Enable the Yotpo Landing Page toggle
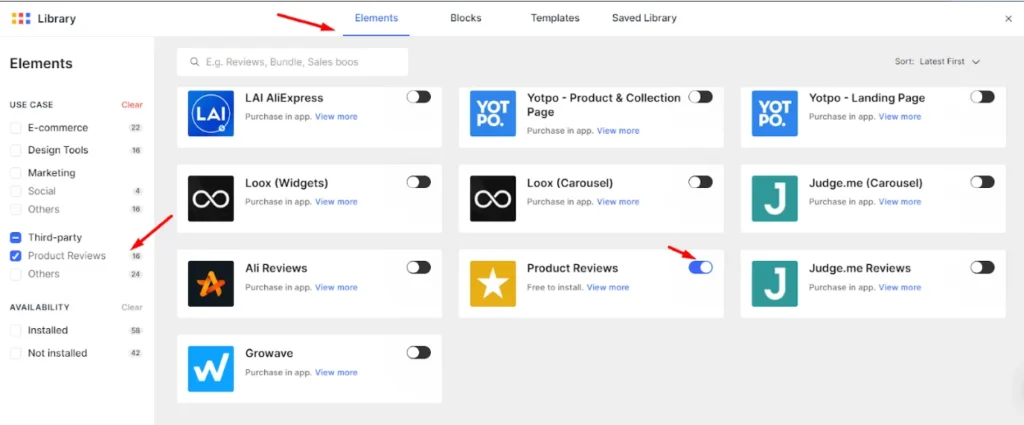The height and width of the screenshot is (425, 1024). (x=982, y=97)
